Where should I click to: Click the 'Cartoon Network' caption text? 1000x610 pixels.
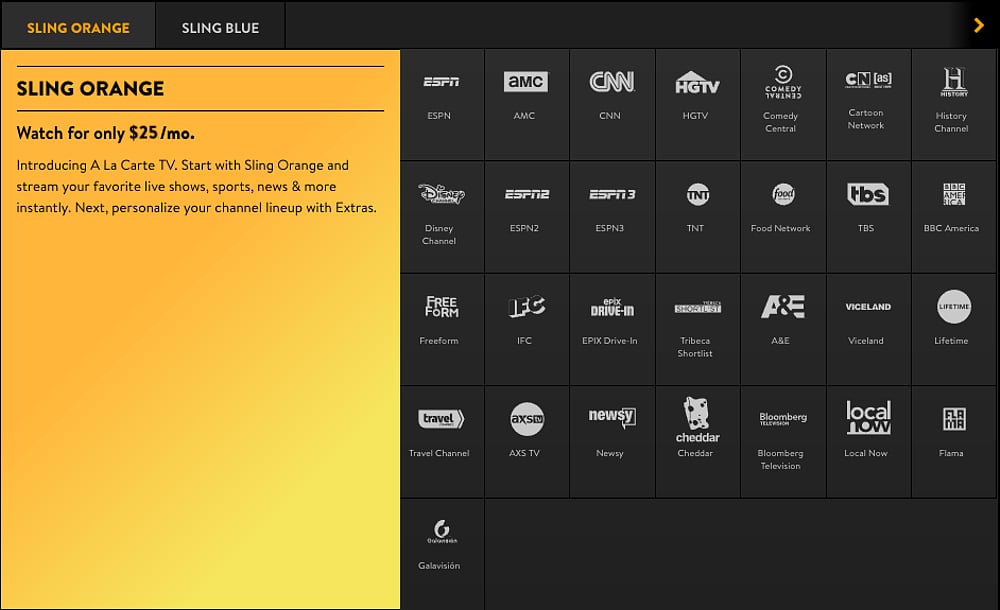(865, 119)
